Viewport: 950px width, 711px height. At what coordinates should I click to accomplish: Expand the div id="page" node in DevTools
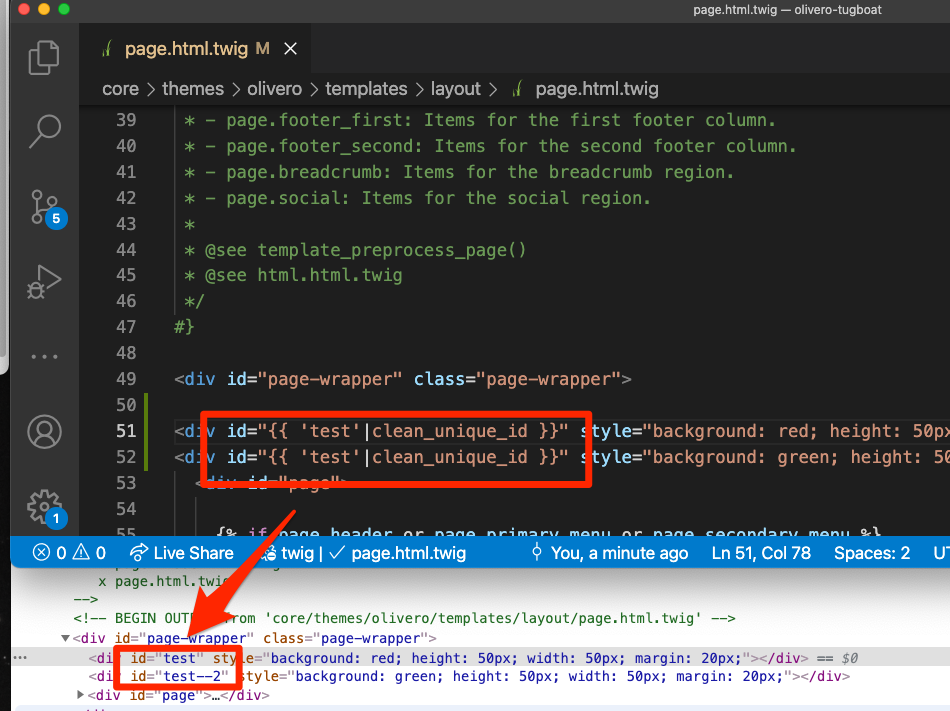pyautogui.click(x=81, y=694)
